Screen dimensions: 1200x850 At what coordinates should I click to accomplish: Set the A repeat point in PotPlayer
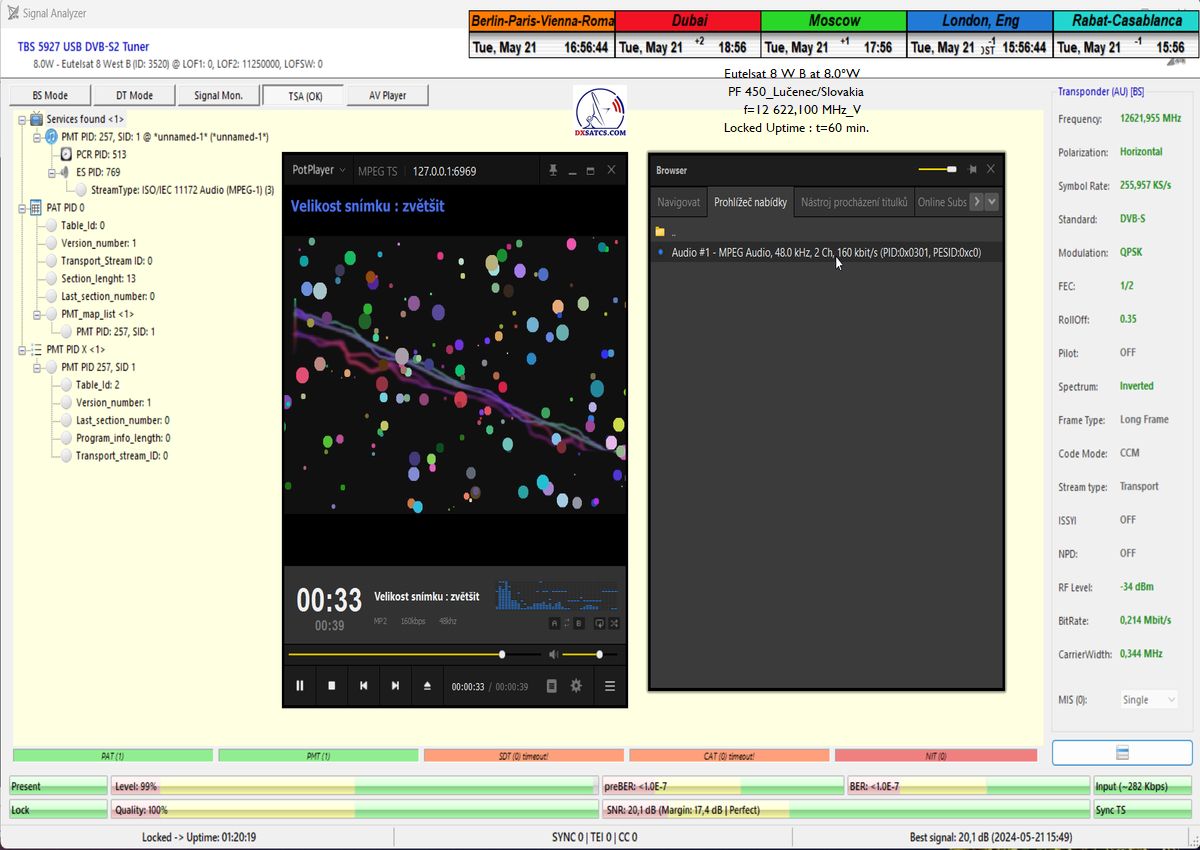point(553,623)
